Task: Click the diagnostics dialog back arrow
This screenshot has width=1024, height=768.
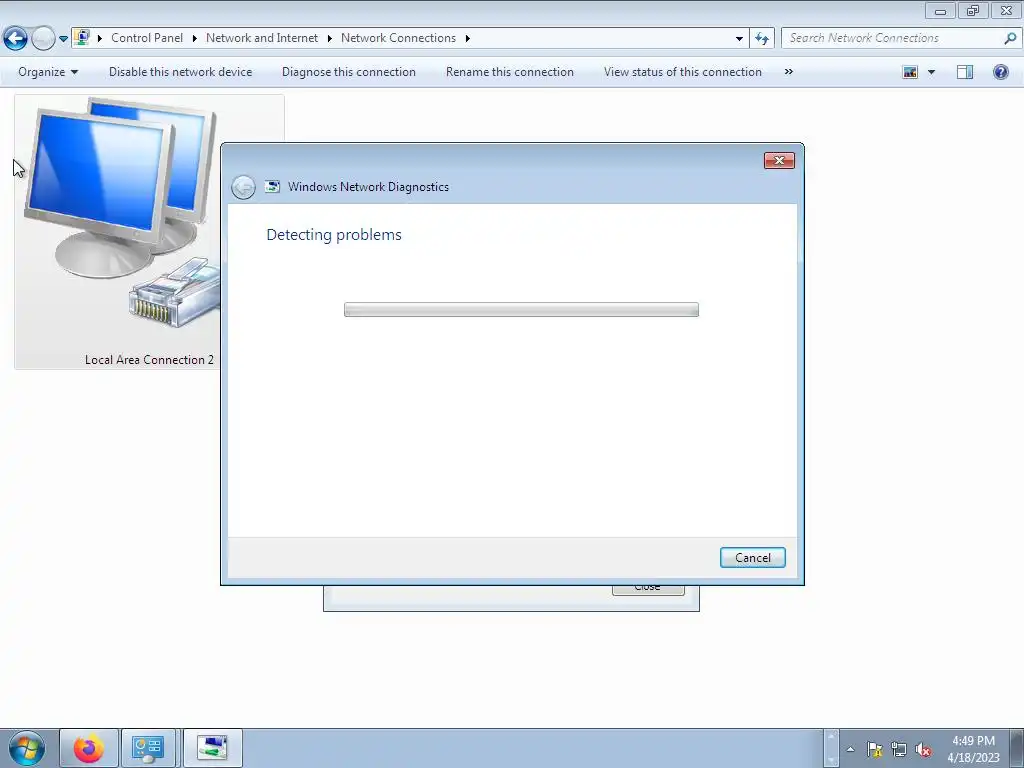Action: coord(243,187)
